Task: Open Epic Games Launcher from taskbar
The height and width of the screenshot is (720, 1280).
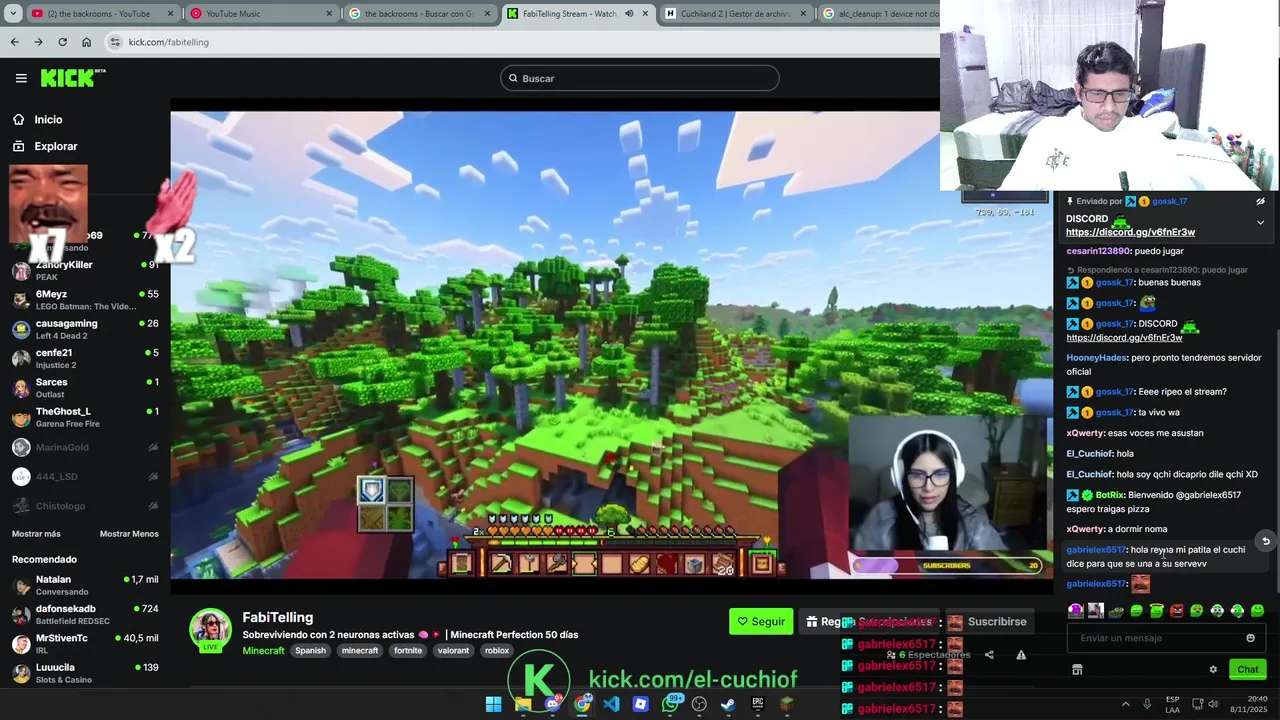Action: [x=758, y=704]
